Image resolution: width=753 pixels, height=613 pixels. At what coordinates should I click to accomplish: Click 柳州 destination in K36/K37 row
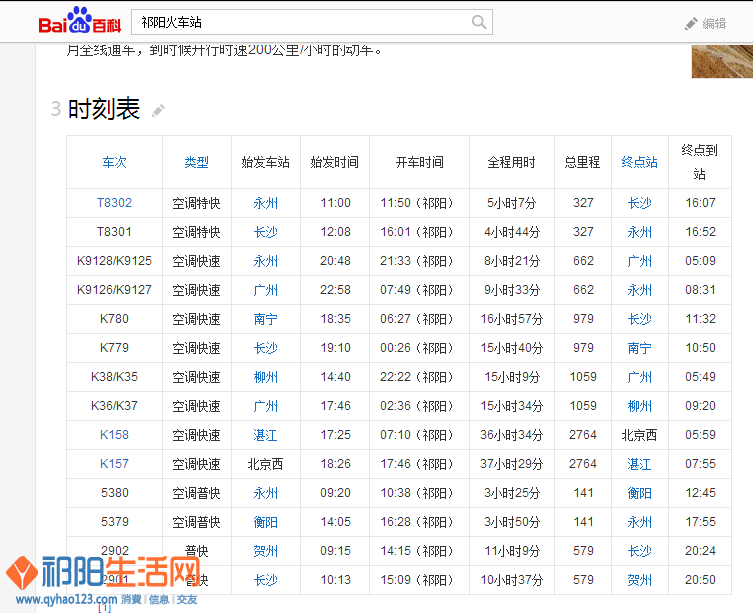pos(640,406)
